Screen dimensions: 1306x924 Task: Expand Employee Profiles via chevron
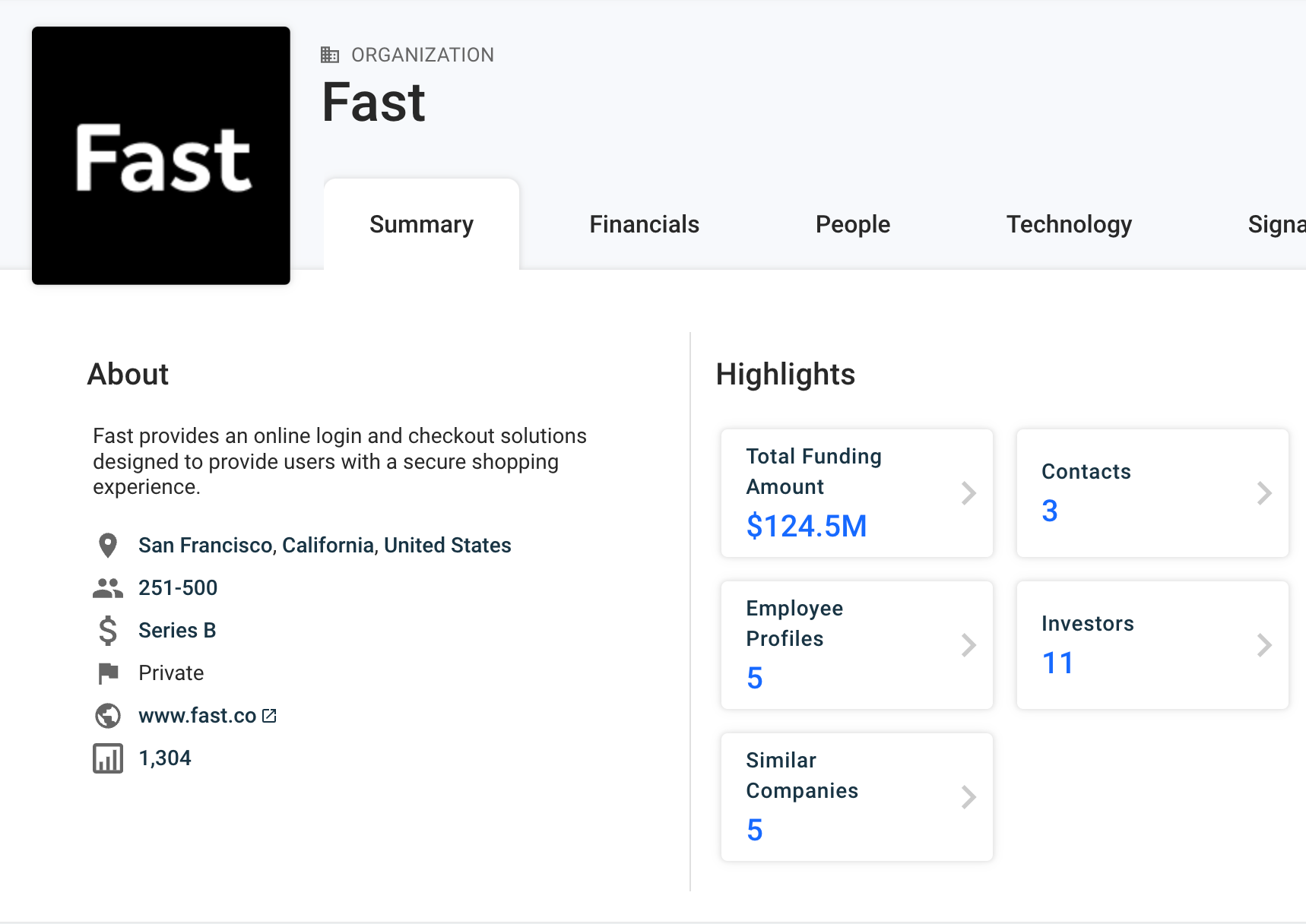pyautogui.click(x=968, y=645)
